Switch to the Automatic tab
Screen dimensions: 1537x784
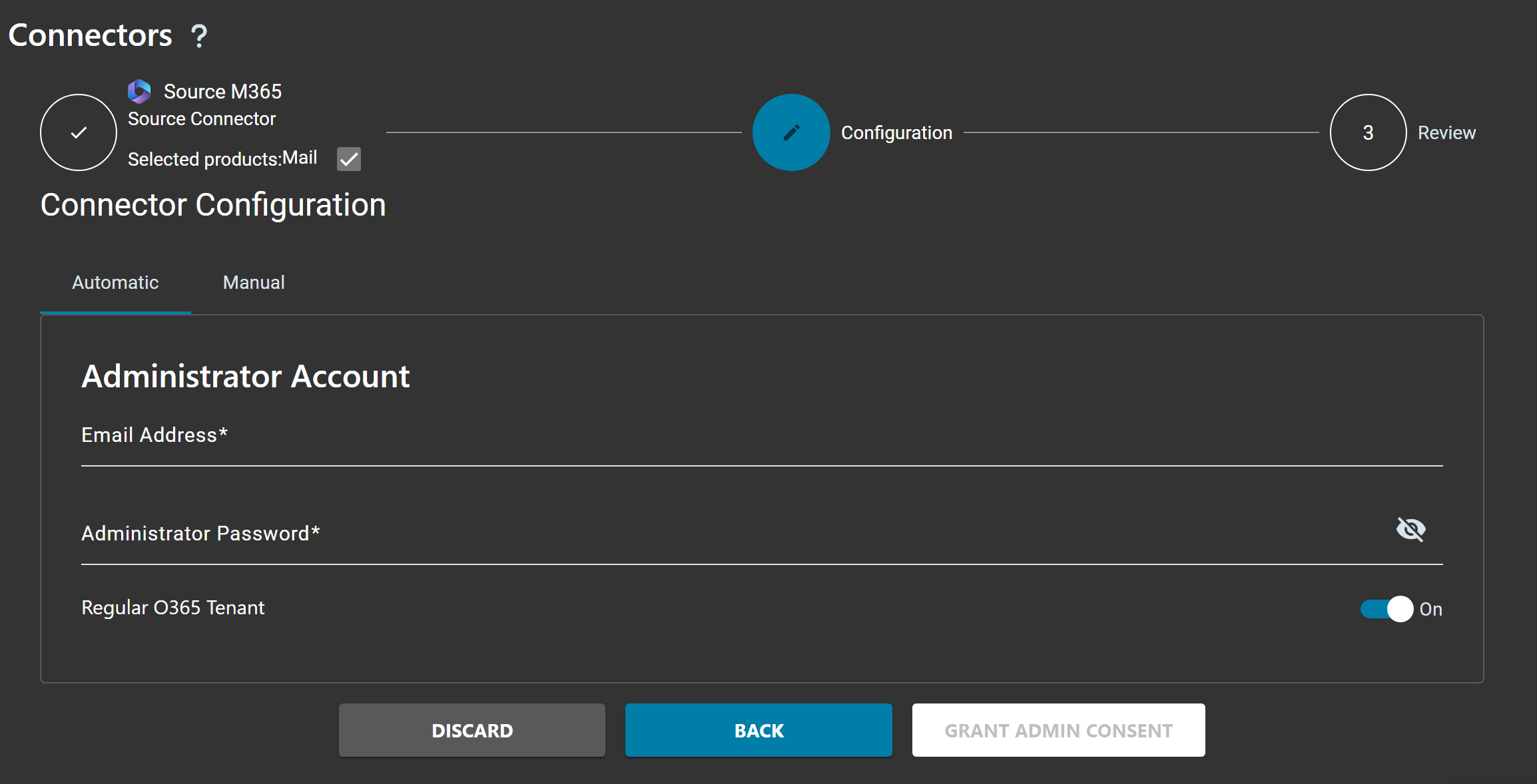(x=115, y=283)
